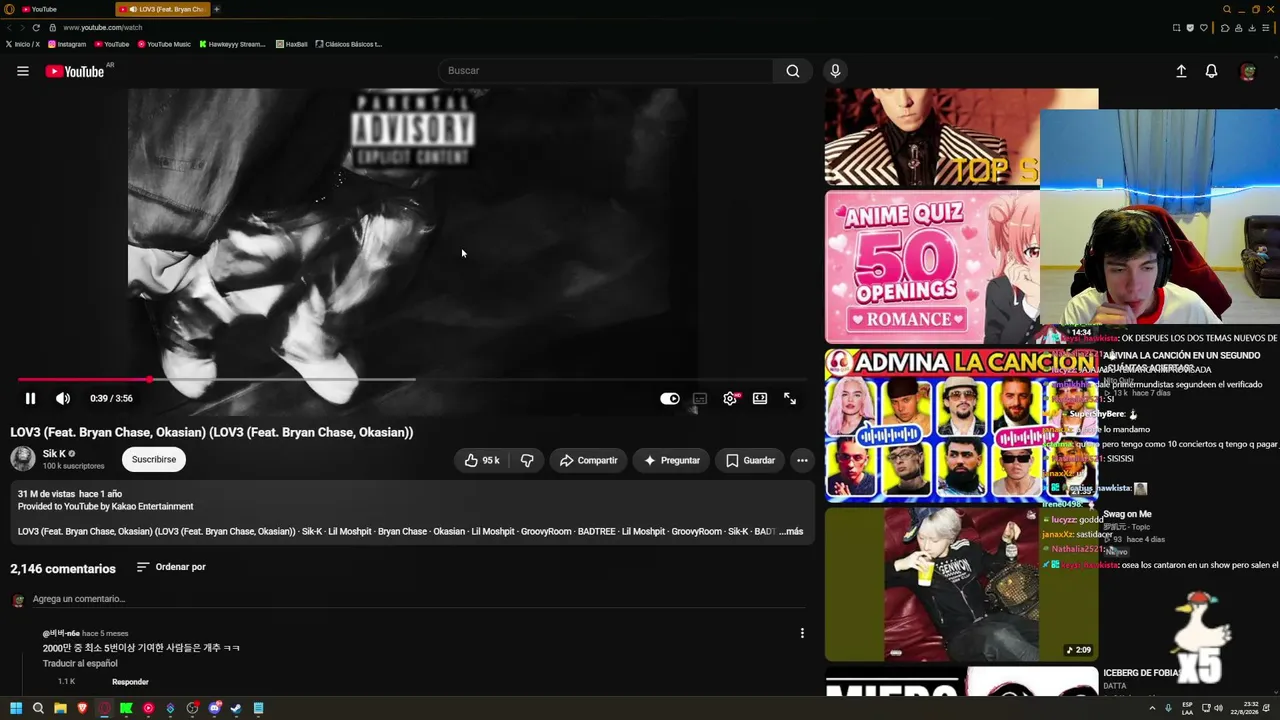The width and height of the screenshot is (1280, 720).
Task: Open the Ordenar por sort dropdown
Action: pos(171,567)
